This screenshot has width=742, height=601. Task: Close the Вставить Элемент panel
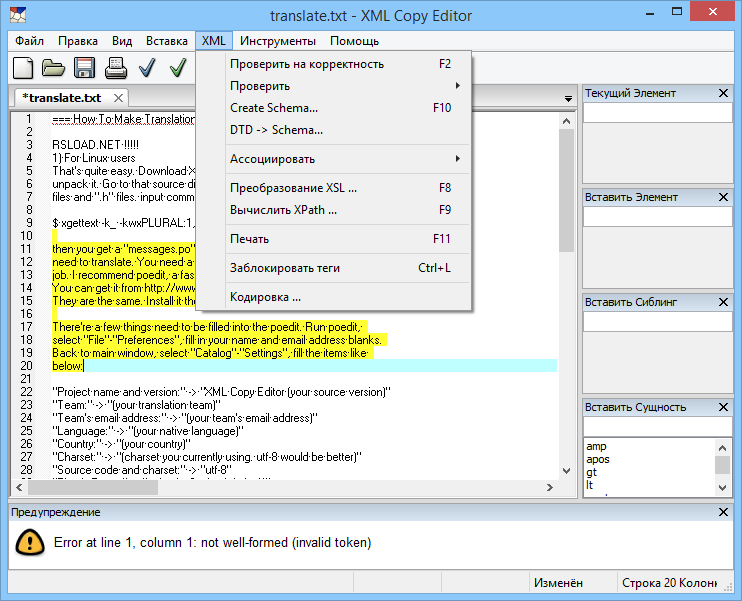coord(723,197)
